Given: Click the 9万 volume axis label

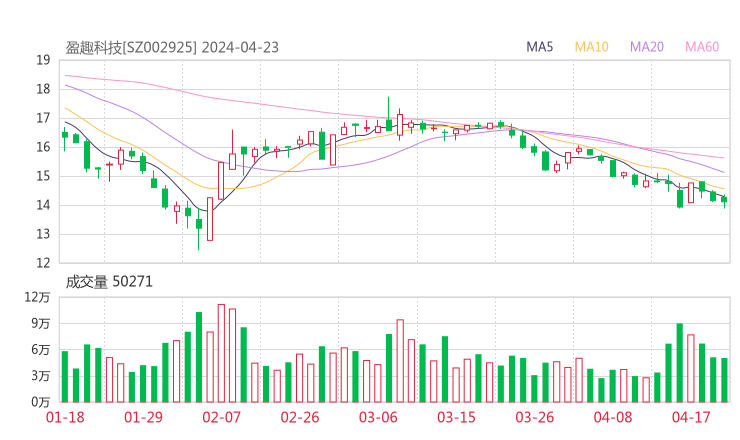Looking at the screenshot, I should click(x=41, y=324).
